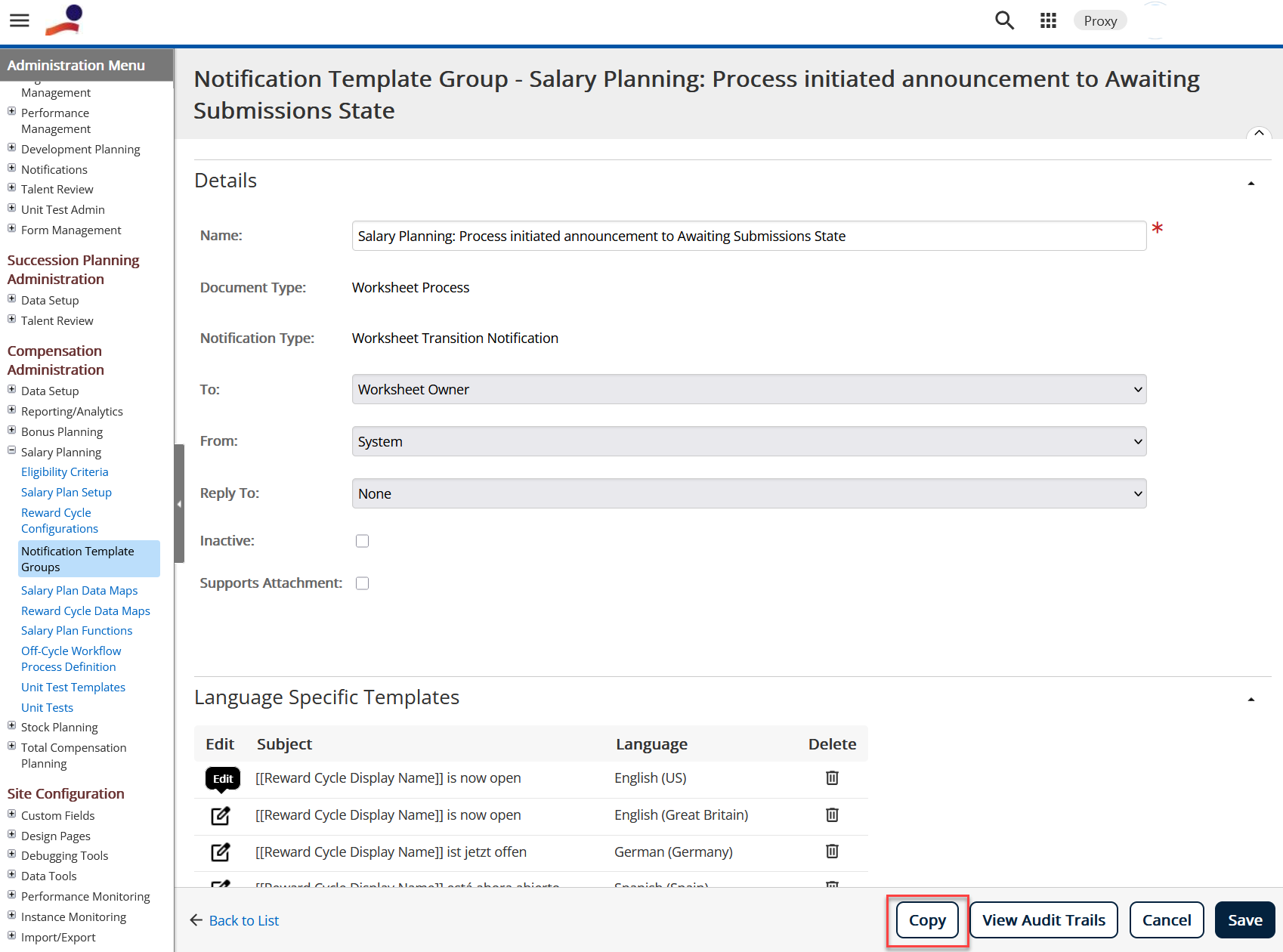Open the To recipient dropdown
This screenshot has width=1283, height=952.
point(748,390)
